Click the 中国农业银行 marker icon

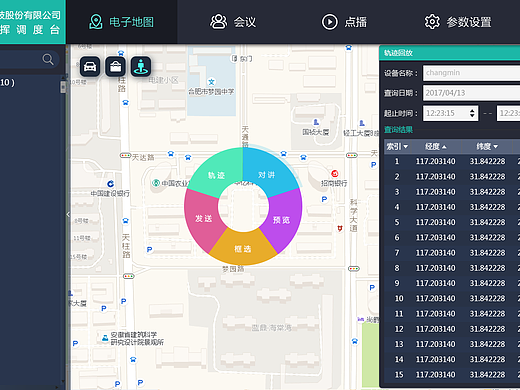156,183
